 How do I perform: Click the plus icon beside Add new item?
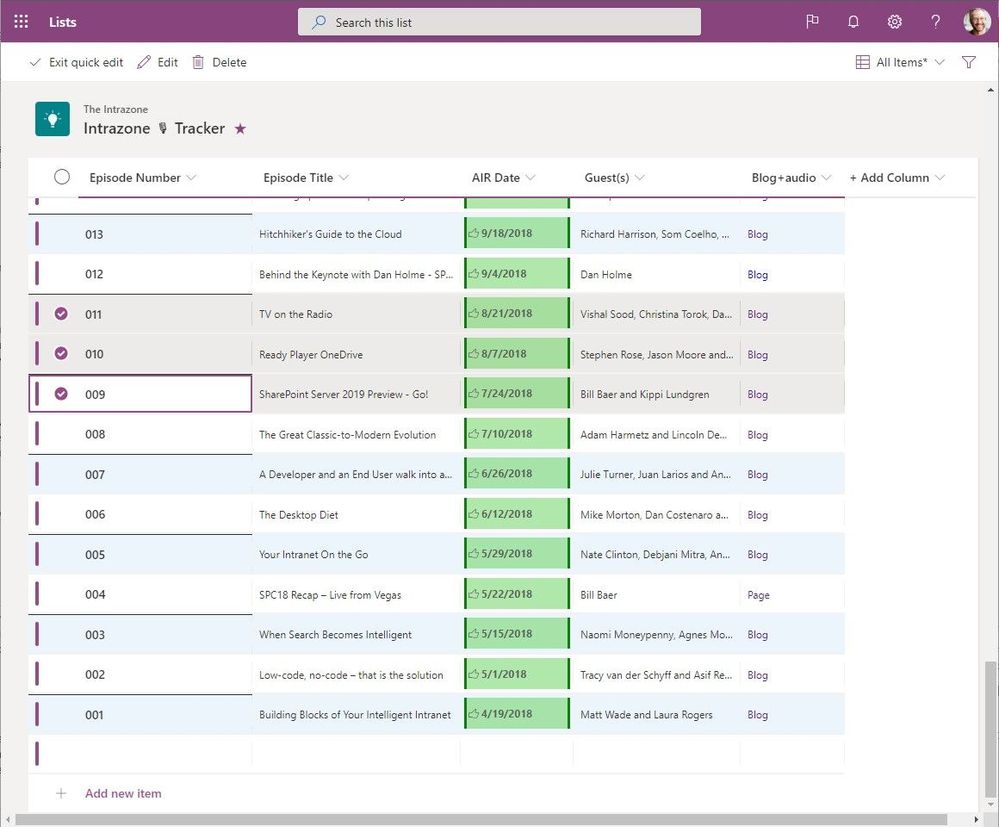point(61,793)
